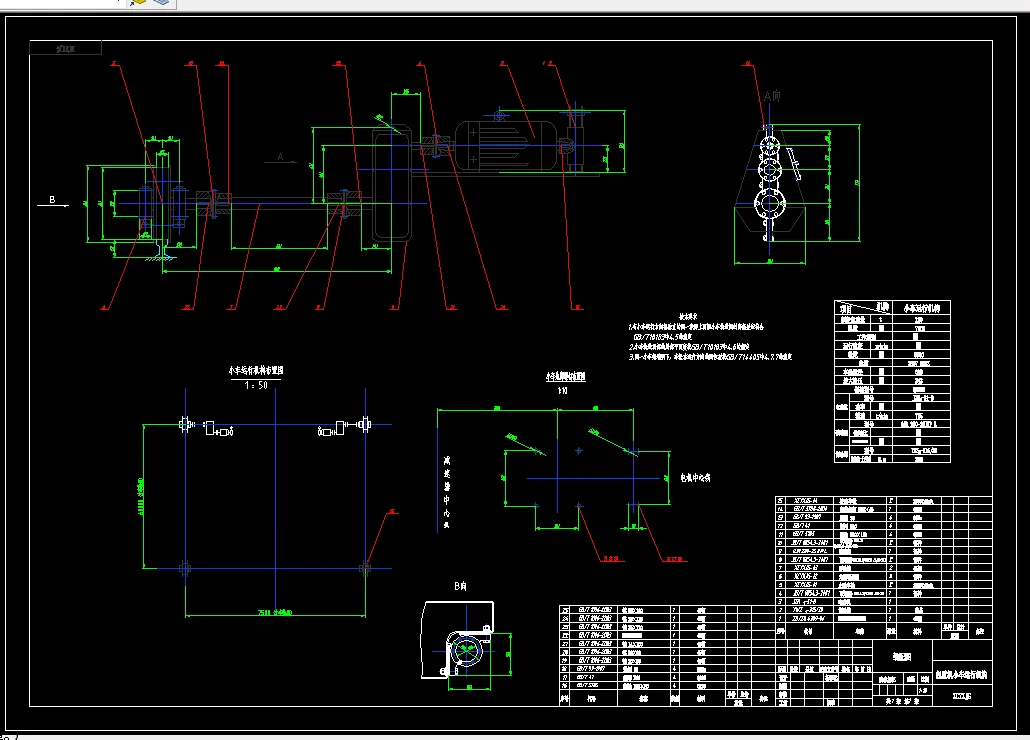Screen dimensions: 1030x740
Task: Select the '电机中心线' annotation text
Action: coord(696,478)
